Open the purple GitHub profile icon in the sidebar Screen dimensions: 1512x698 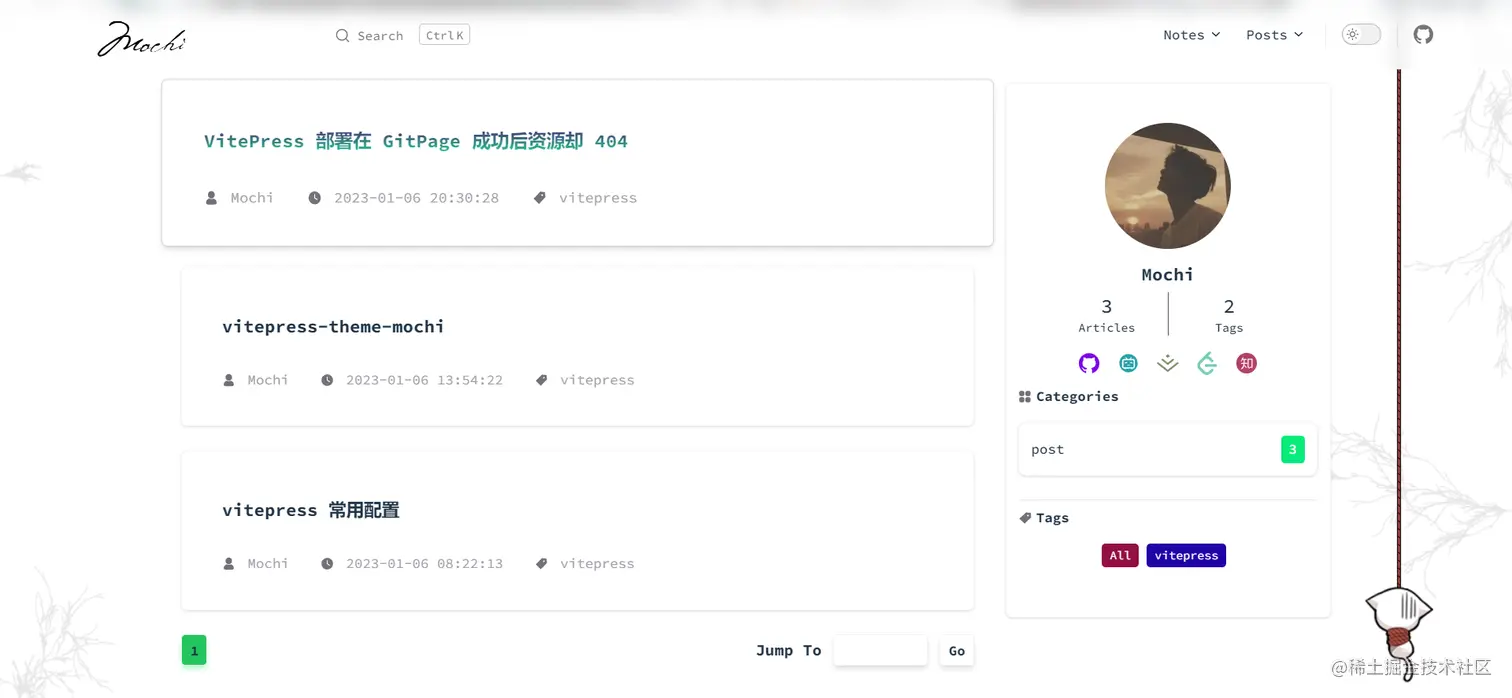click(x=1089, y=363)
